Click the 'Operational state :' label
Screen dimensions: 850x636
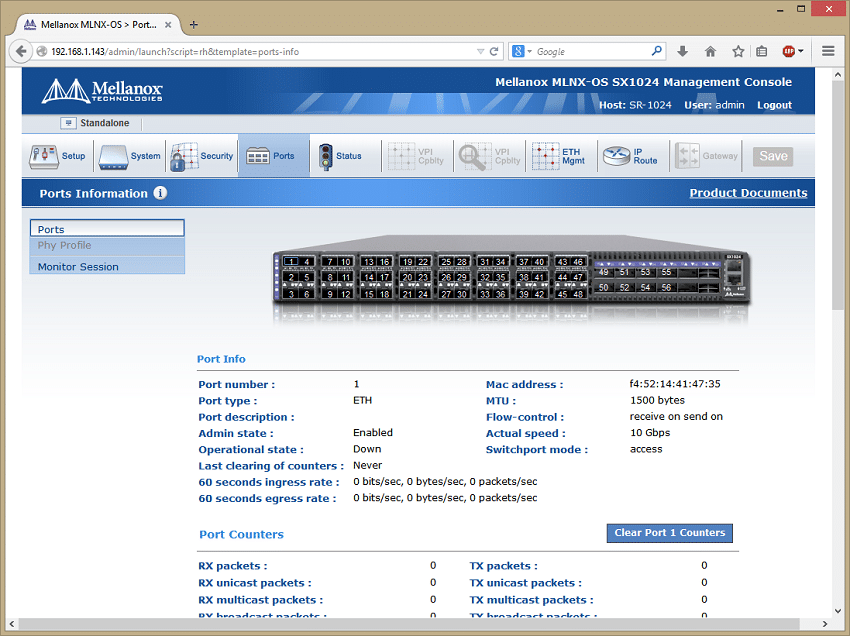(x=251, y=449)
